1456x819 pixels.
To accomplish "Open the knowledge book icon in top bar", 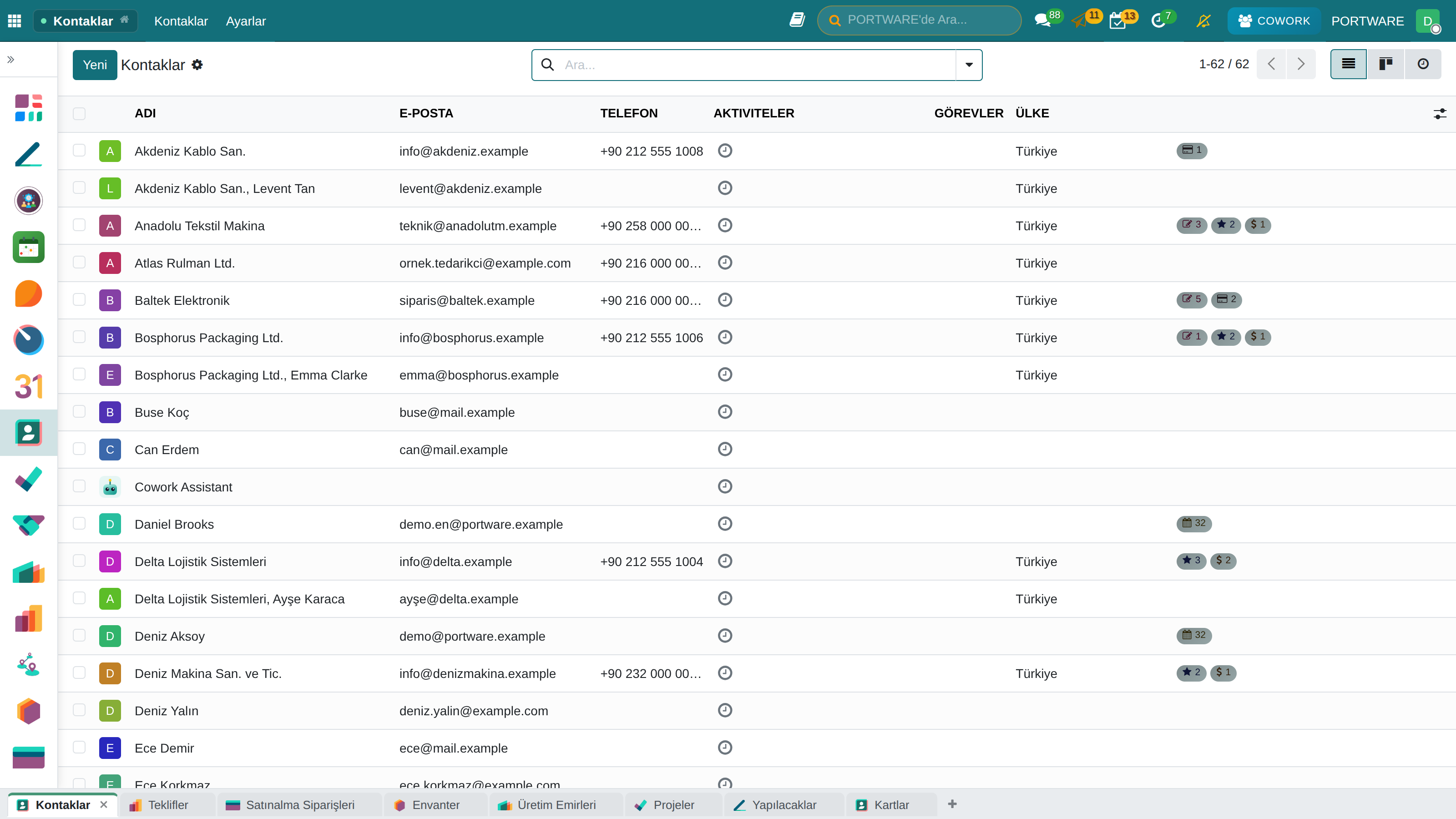I will point(797,20).
